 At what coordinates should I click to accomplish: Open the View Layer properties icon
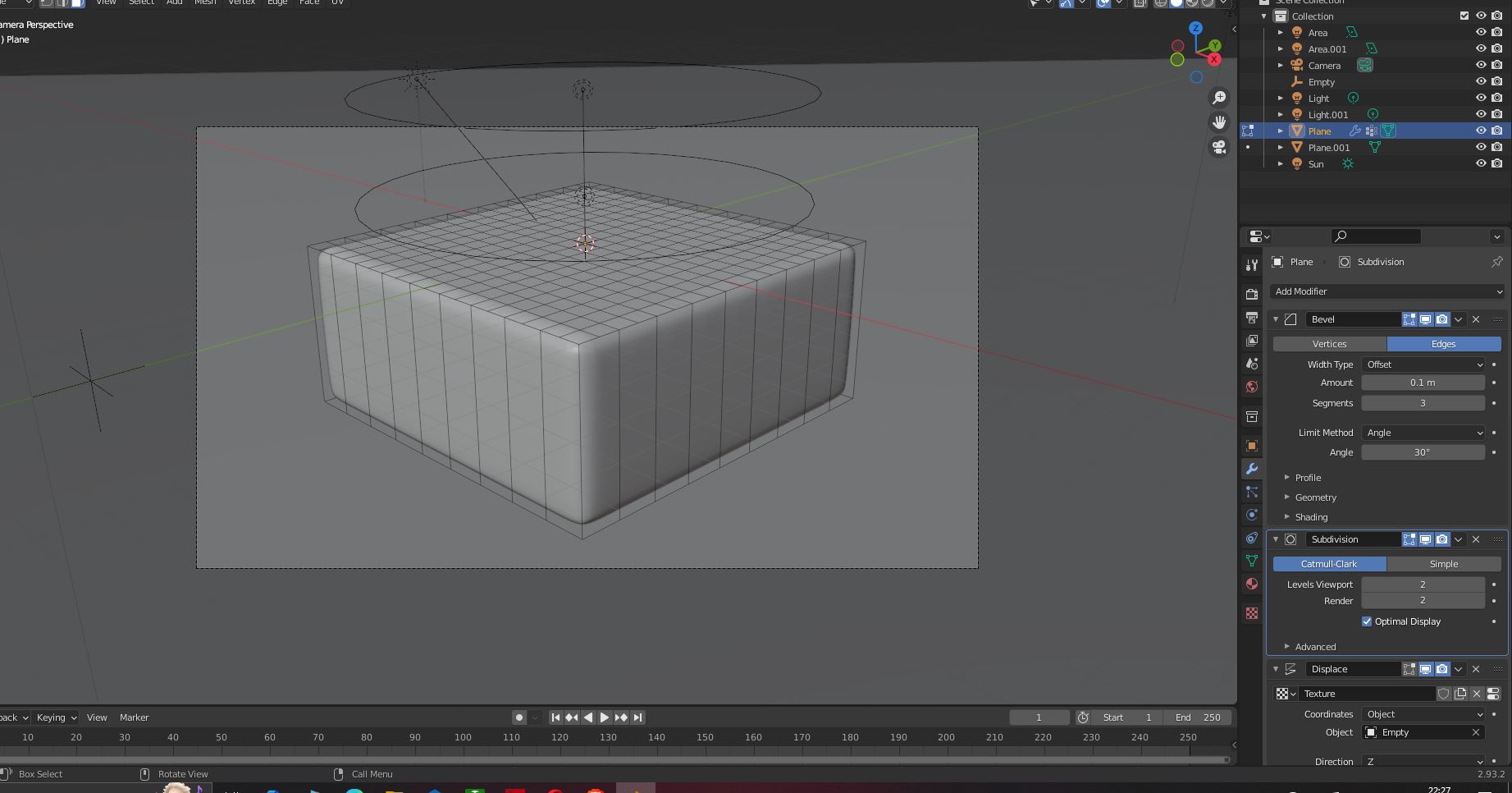tap(1251, 340)
